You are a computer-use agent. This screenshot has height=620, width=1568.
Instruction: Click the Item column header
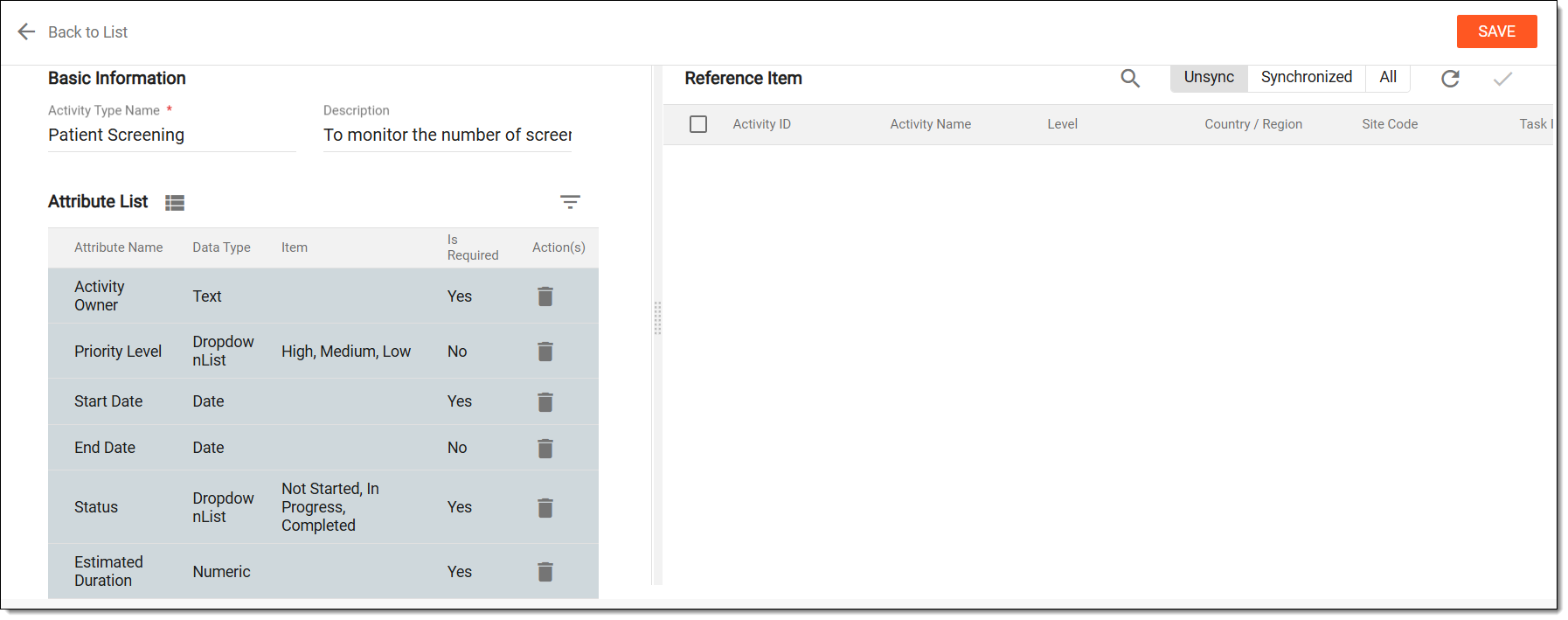(x=295, y=247)
